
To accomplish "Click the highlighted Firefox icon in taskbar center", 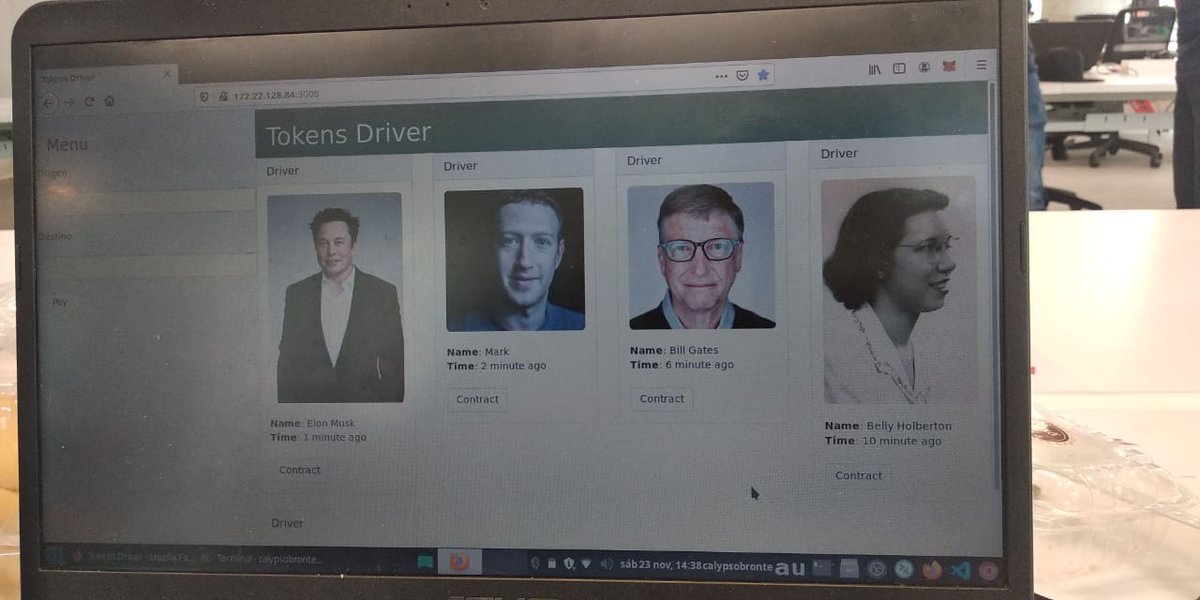I will [460, 562].
